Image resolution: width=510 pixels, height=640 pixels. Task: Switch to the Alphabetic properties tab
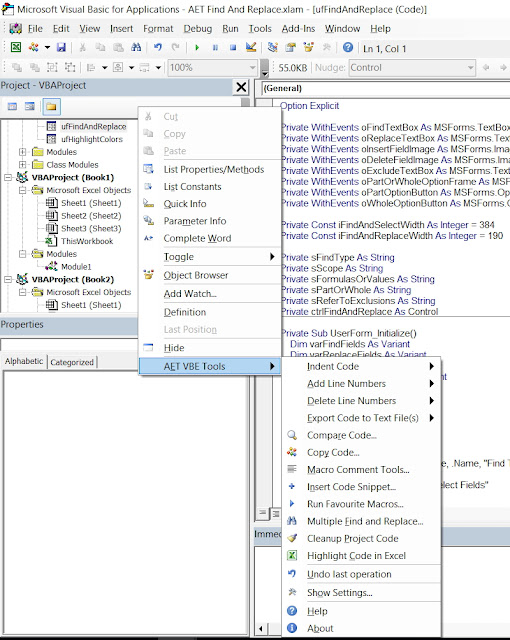tap(24, 361)
